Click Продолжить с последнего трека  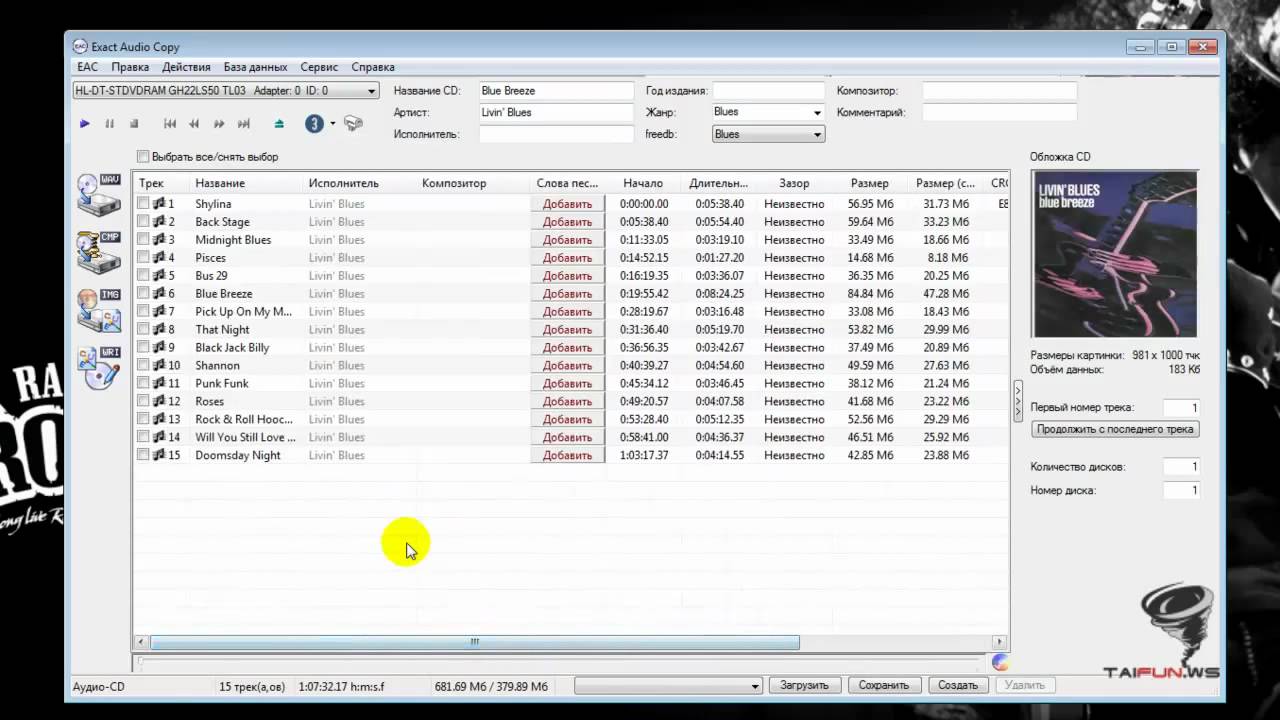tap(1115, 429)
